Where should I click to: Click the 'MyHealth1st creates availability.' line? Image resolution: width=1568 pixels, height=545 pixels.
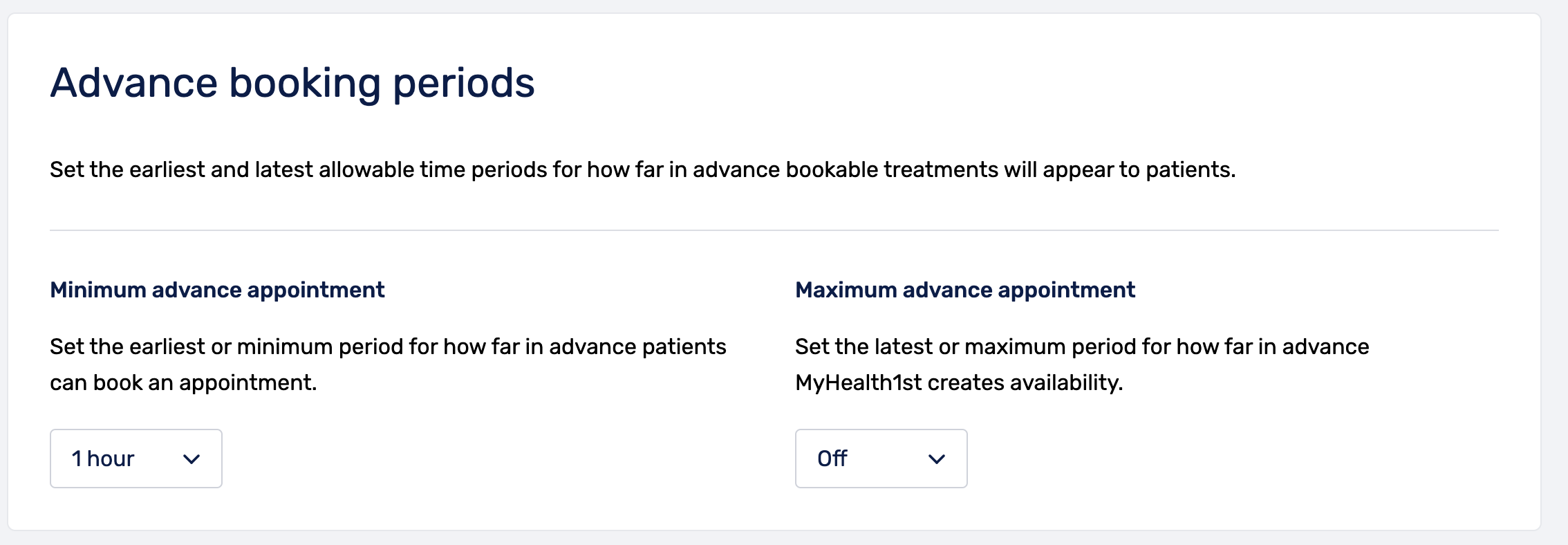[x=959, y=382]
